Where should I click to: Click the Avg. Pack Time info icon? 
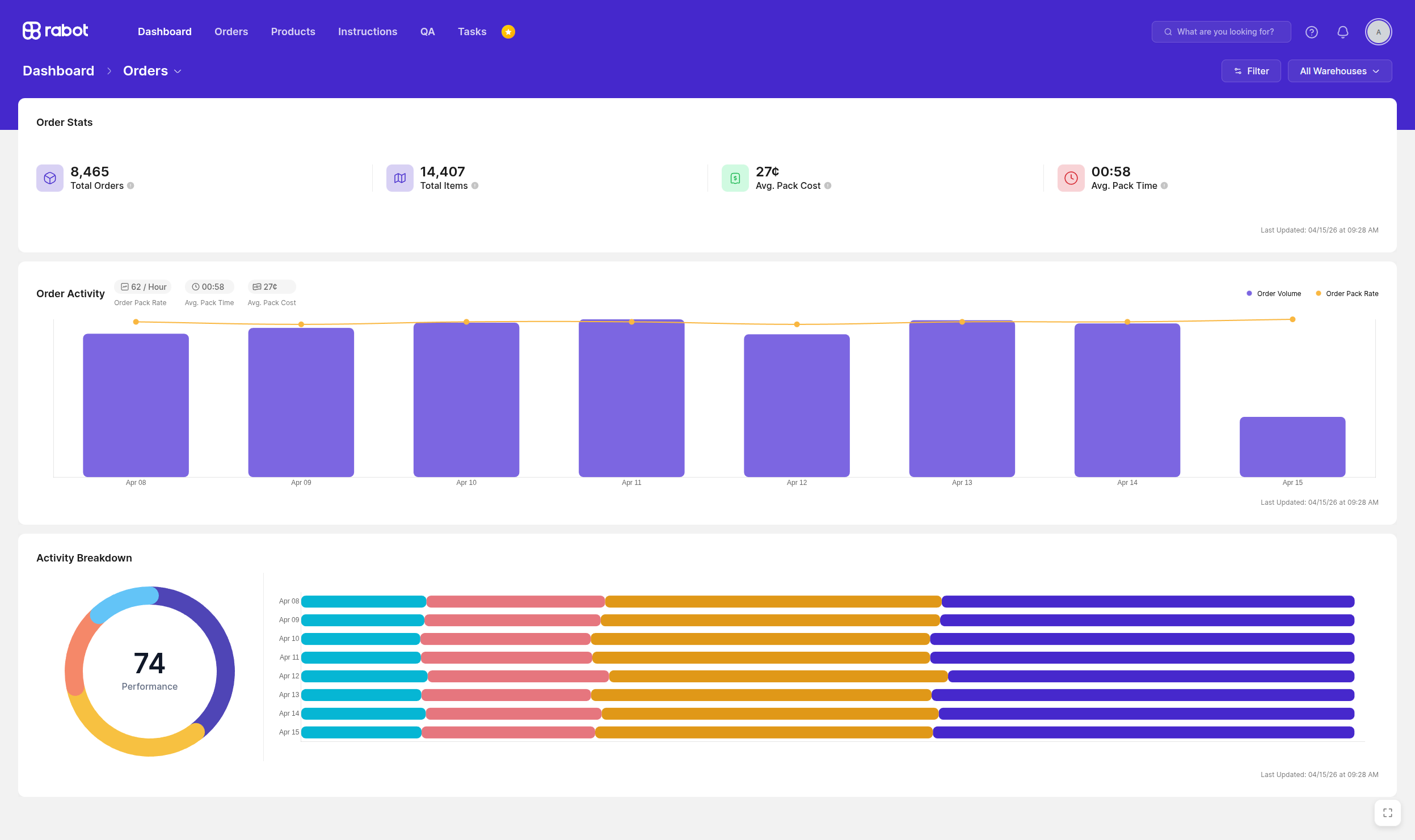click(1164, 185)
